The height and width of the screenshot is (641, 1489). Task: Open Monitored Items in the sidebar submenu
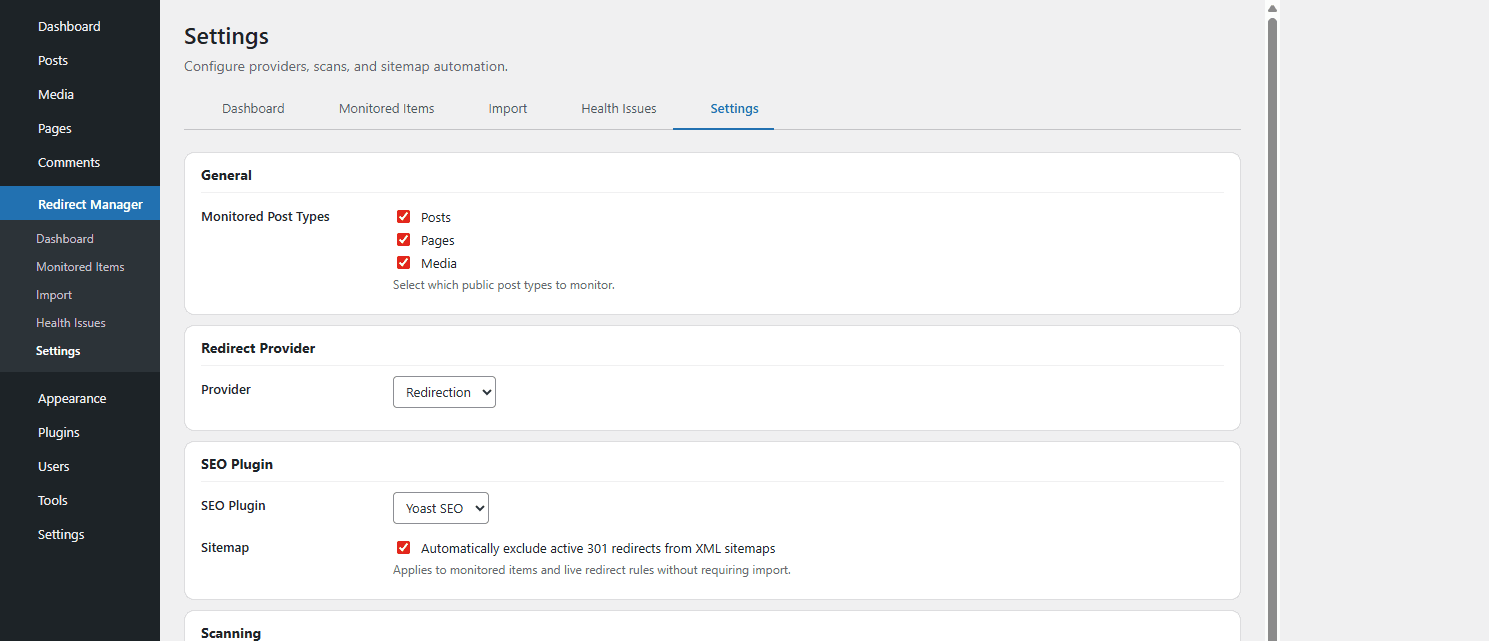(80, 267)
